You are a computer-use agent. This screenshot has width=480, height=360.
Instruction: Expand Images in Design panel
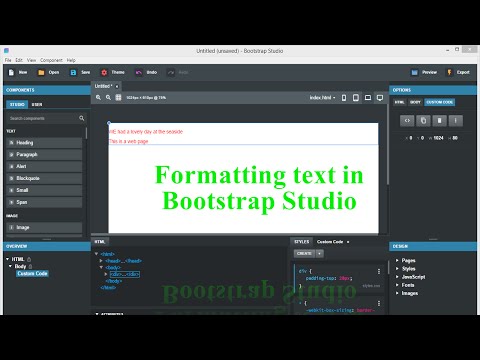tap(397, 293)
